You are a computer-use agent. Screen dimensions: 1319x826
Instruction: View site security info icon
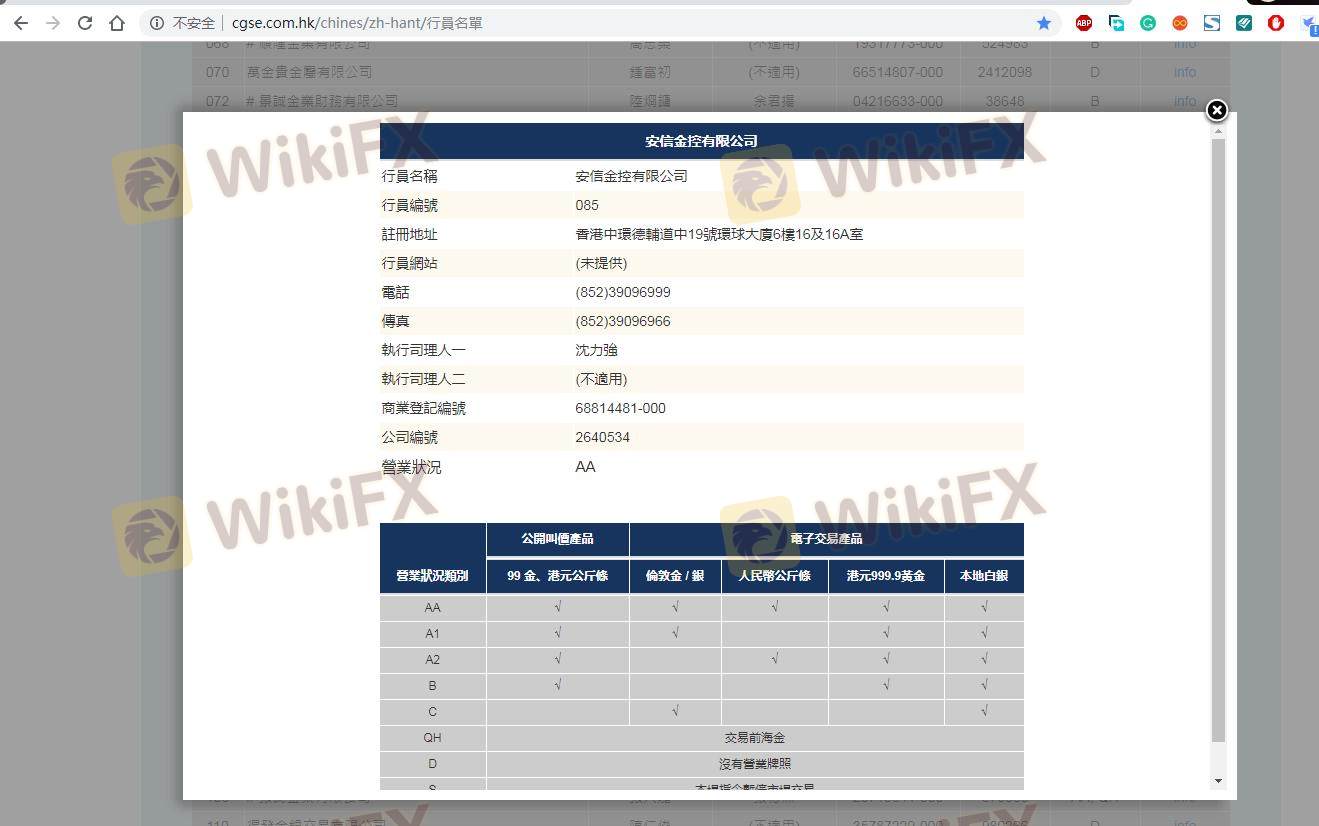tap(157, 23)
